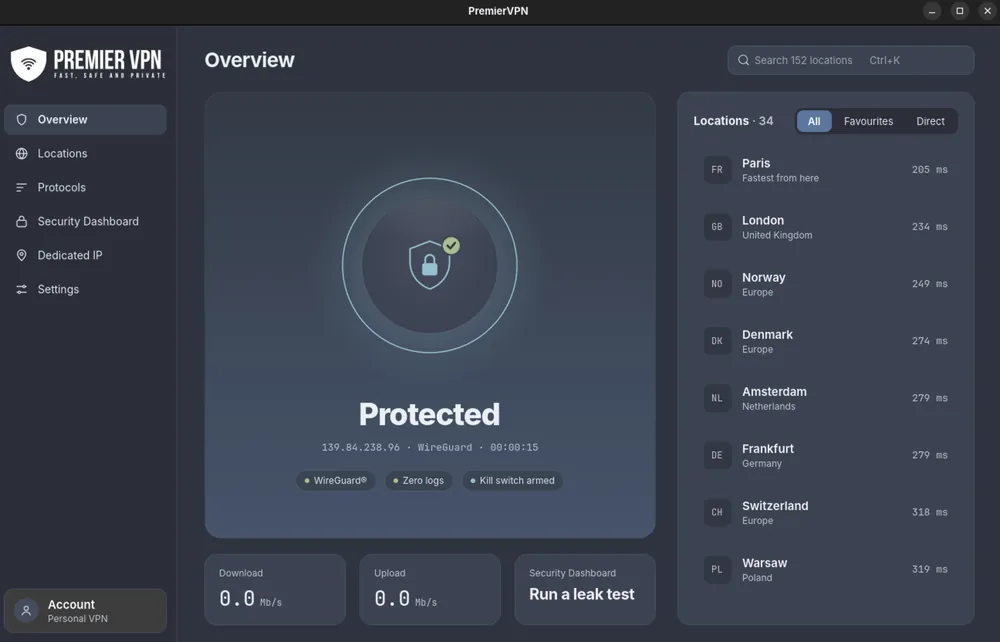
Task: Click the Overview page title
Action: coord(249,60)
